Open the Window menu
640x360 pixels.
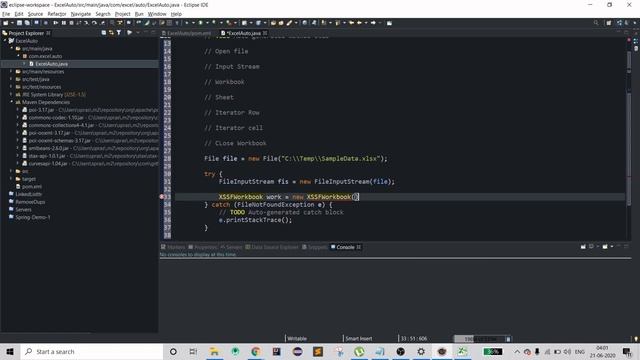[157, 14]
